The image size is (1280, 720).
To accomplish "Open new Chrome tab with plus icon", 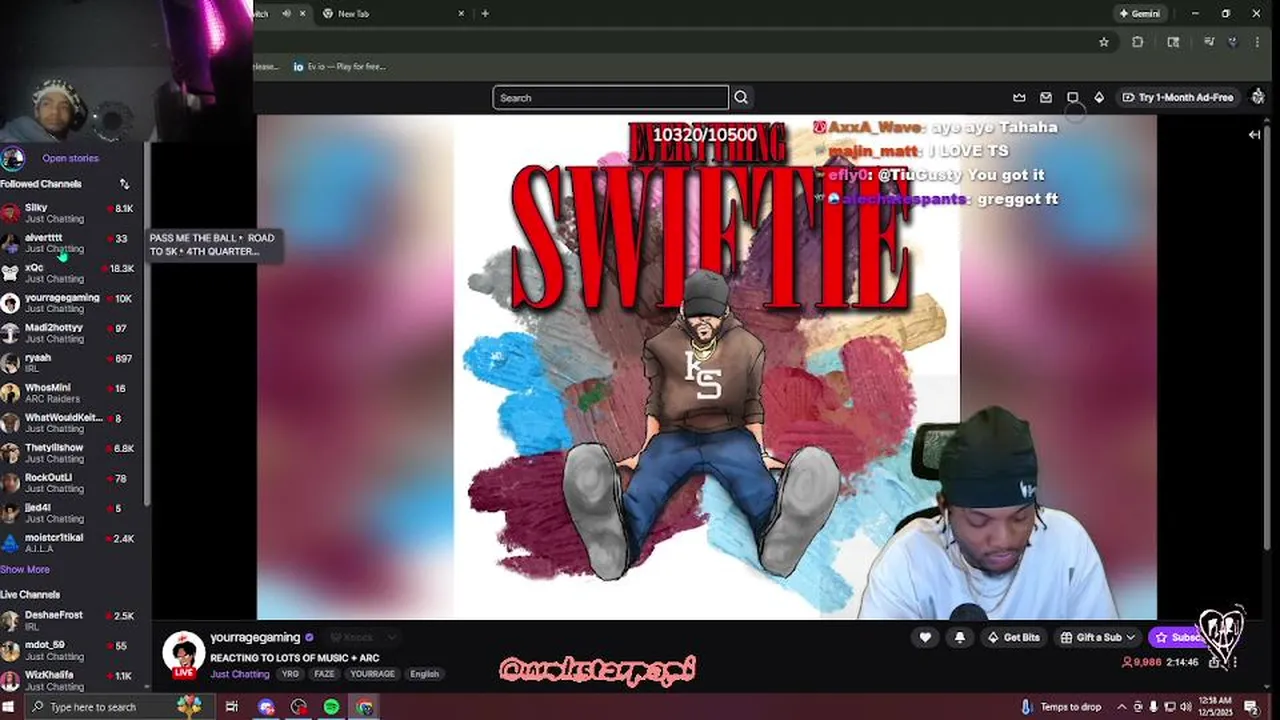I will (485, 13).
